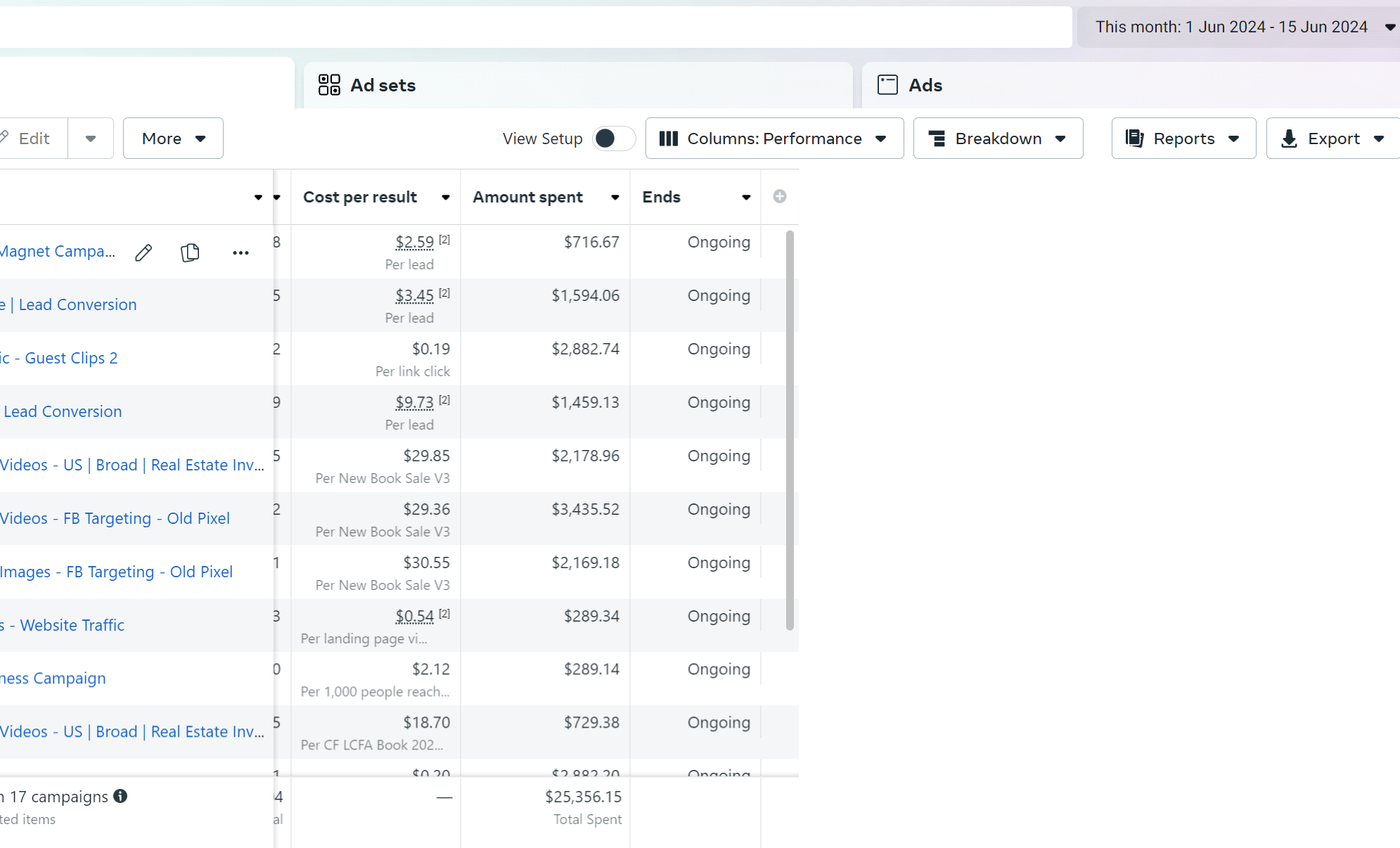Click the Ad sets grid icon

(329, 85)
